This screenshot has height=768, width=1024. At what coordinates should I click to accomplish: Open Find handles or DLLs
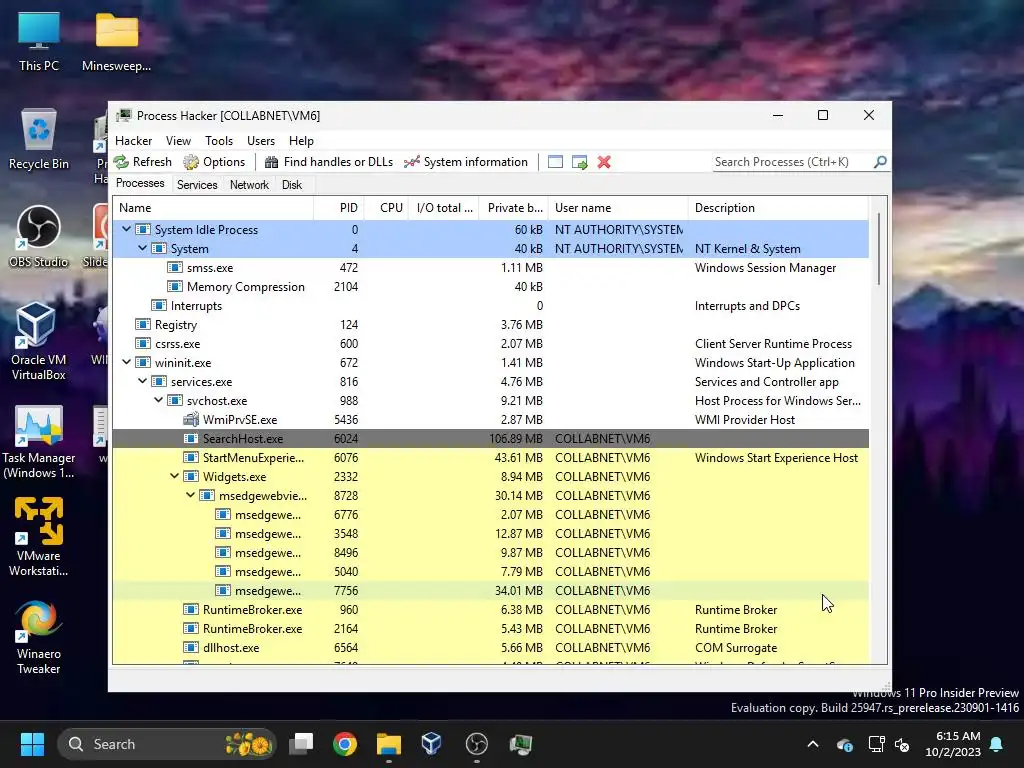click(328, 162)
